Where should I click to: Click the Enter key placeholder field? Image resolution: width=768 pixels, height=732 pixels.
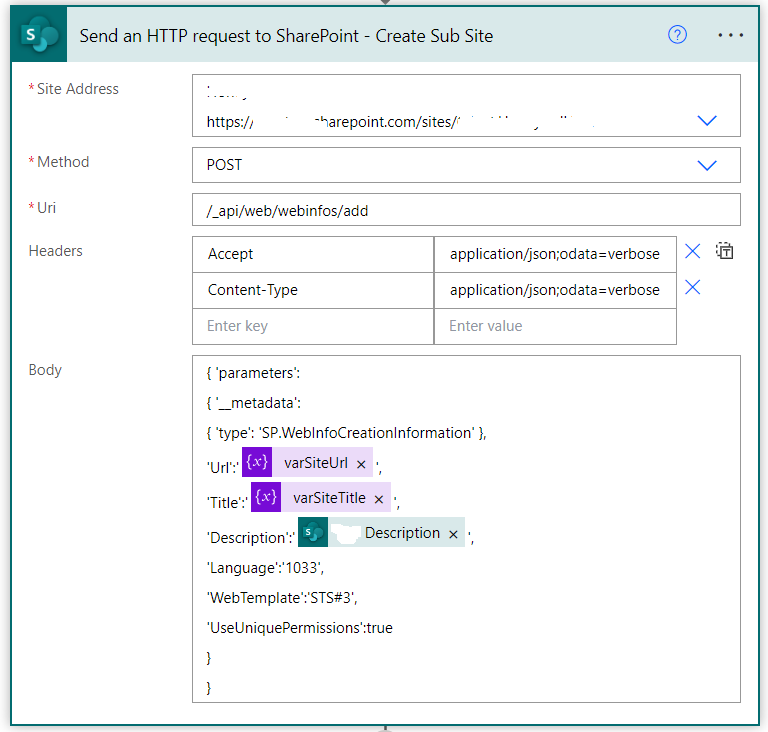(313, 326)
